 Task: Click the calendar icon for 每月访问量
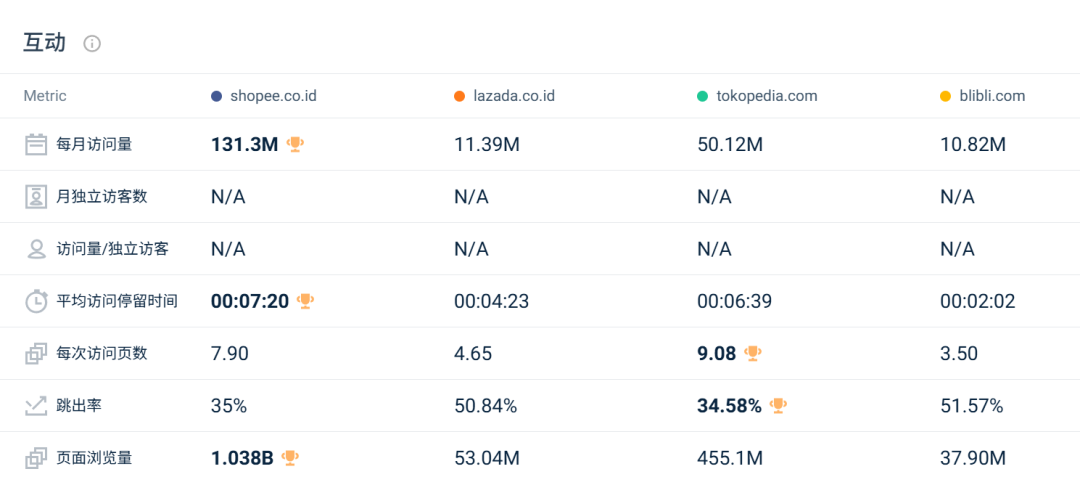pyautogui.click(x=36, y=144)
